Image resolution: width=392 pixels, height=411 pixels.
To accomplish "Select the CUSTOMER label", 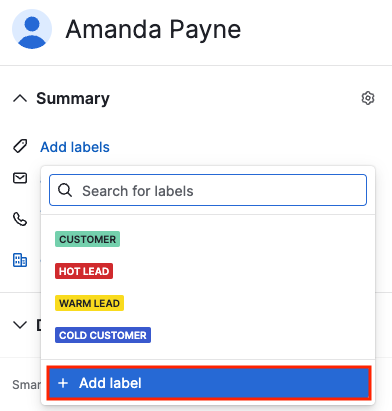I will click(x=87, y=239).
